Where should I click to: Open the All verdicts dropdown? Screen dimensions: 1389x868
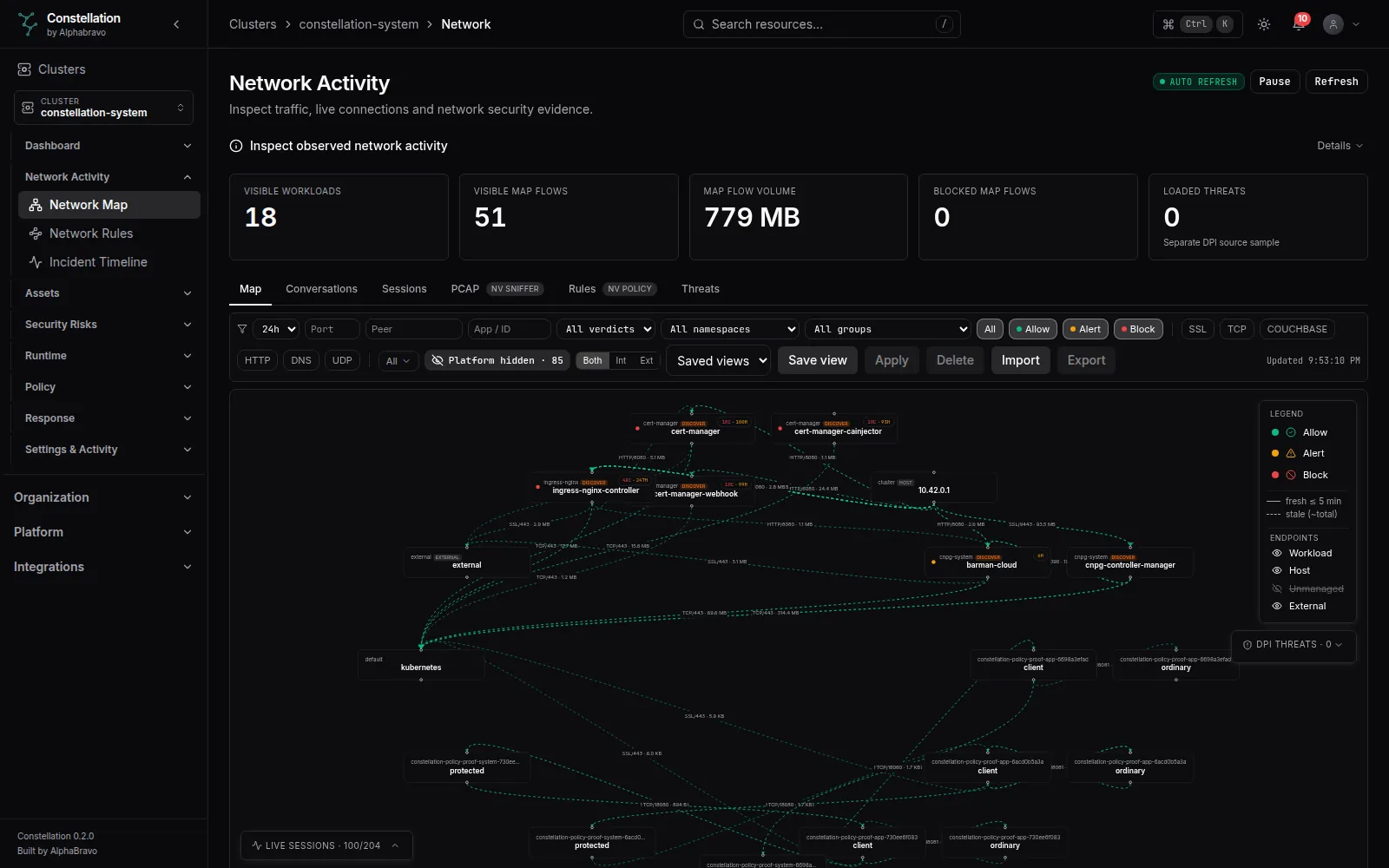tap(606, 329)
